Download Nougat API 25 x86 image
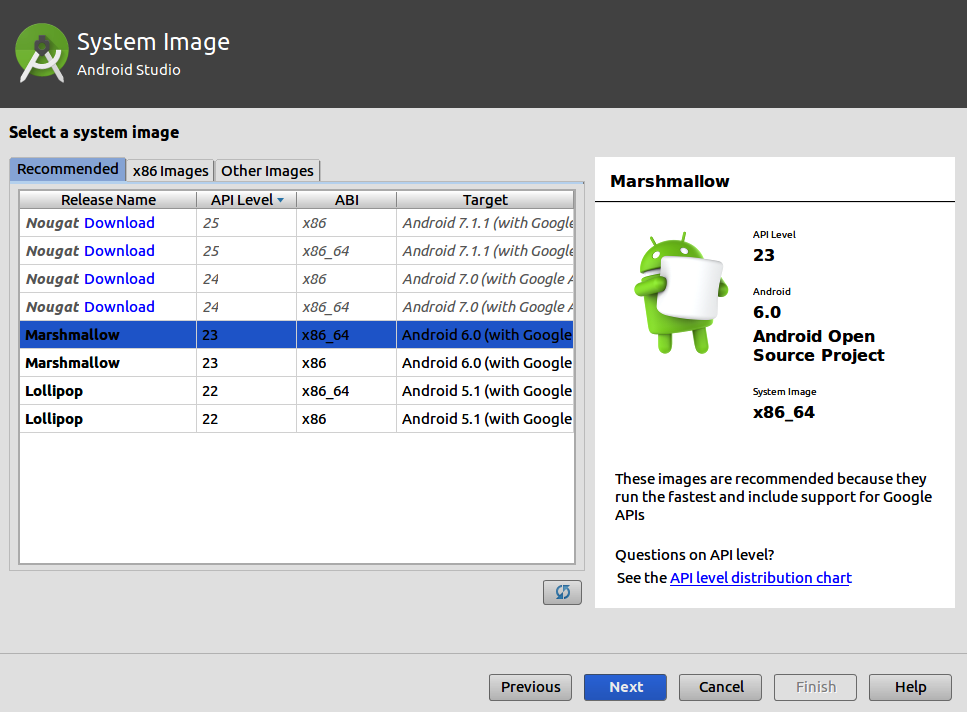The width and height of the screenshot is (967, 712). pos(120,223)
